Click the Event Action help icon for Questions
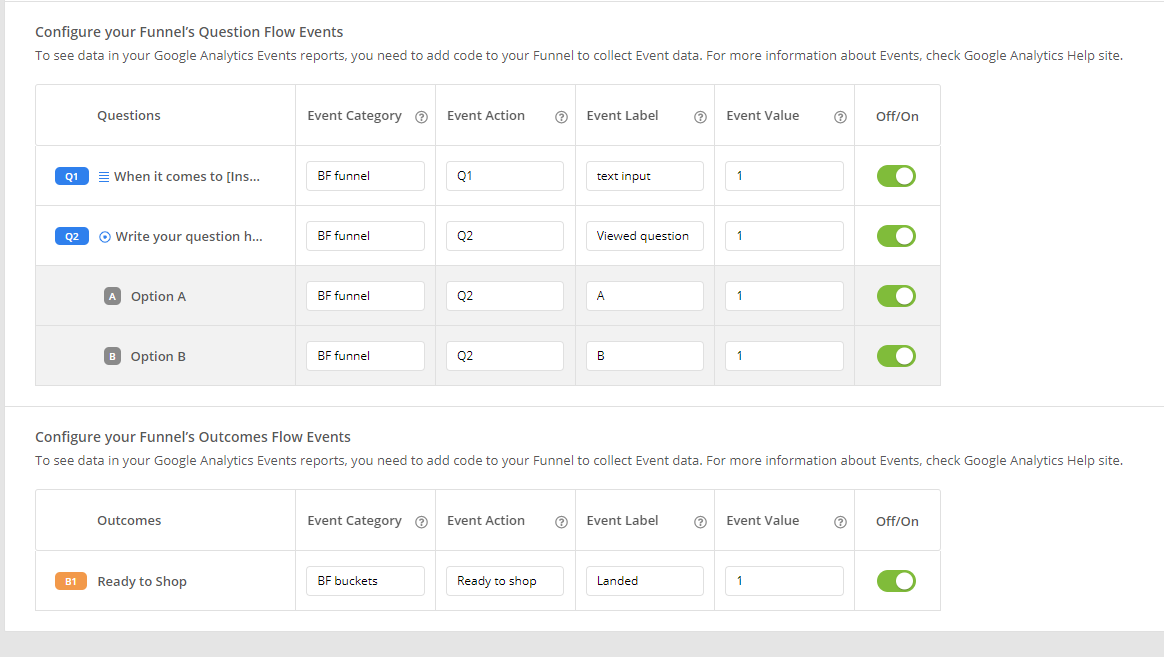 tap(561, 116)
